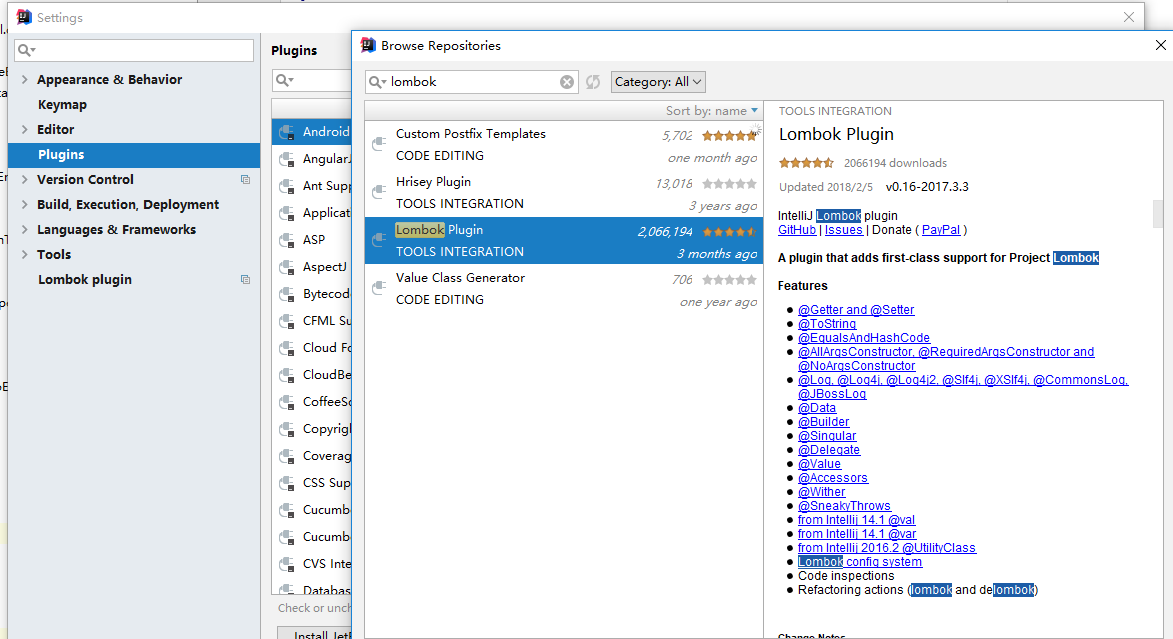
Task: Select Hrisey Plugin row
Action: tap(564, 192)
